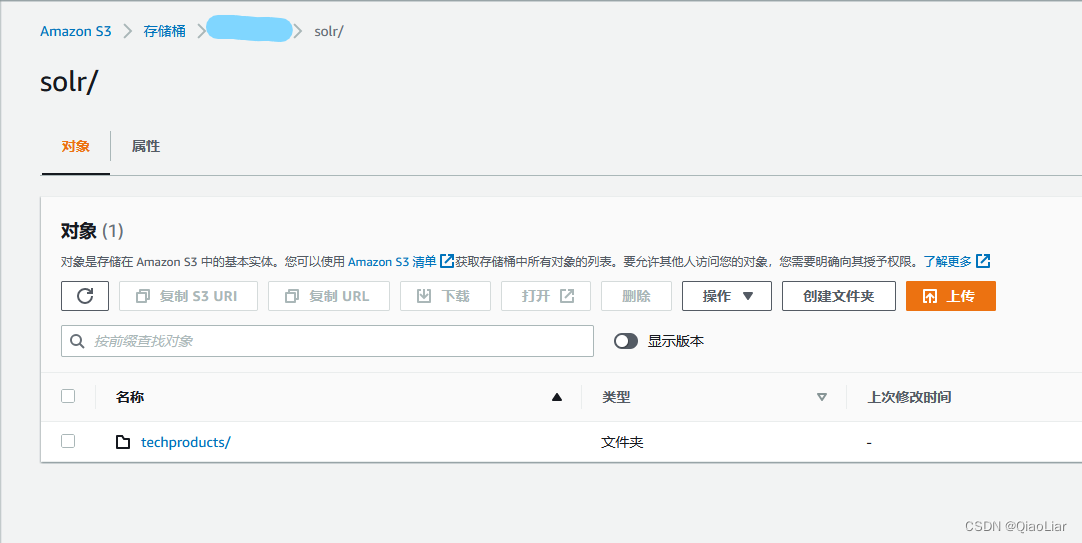The width and height of the screenshot is (1082, 543).
Task: Click the 复制 S3 URI button
Action: pos(188,296)
